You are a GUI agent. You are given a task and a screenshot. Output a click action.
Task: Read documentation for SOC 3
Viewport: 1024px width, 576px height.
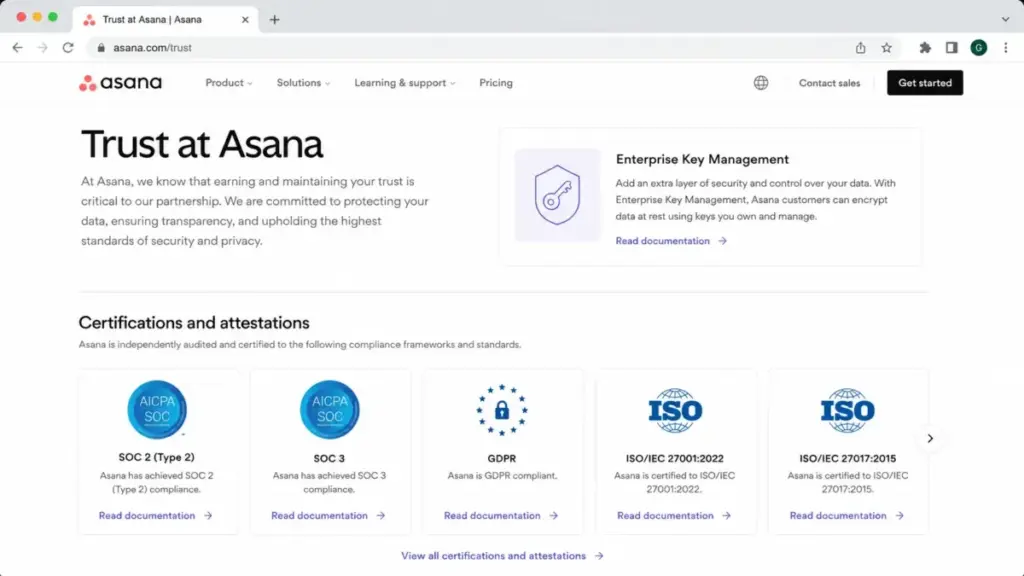[328, 515]
